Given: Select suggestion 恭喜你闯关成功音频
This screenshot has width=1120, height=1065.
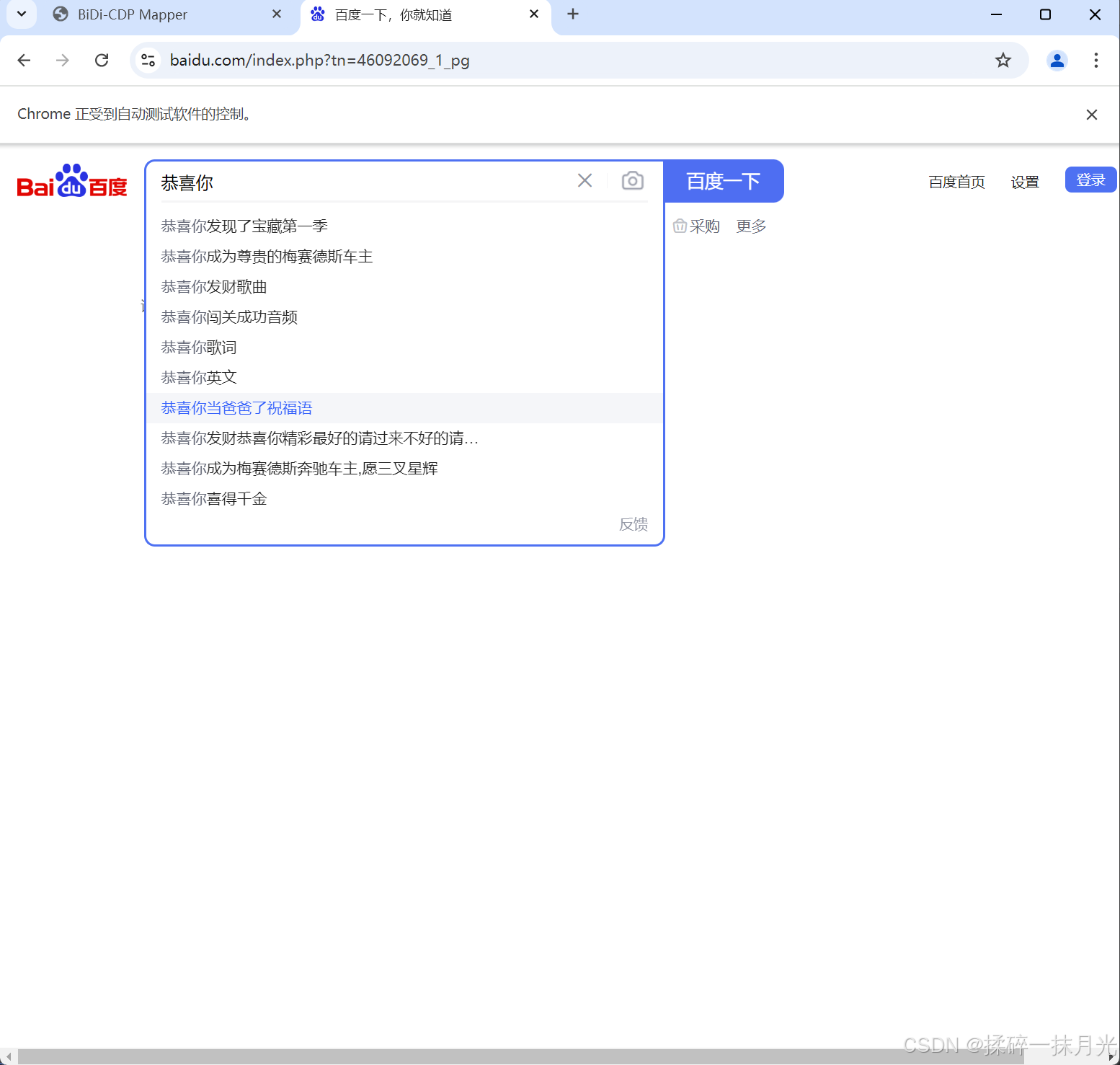Looking at the screenshot, I should point(404,317).
